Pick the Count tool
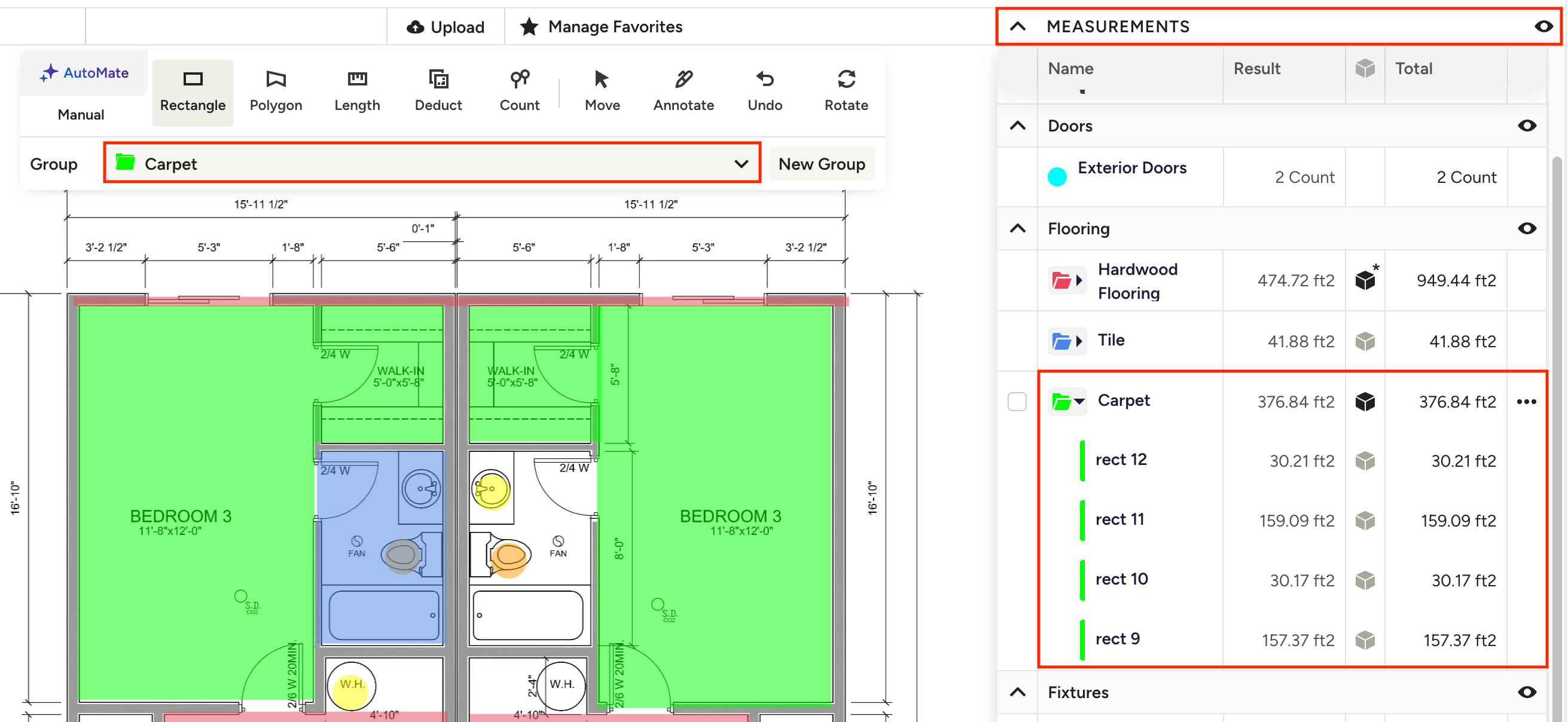 click(519, 92)
